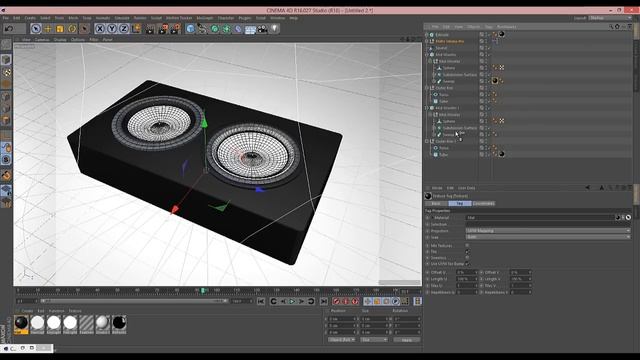The height and width of the screenshot is (360, 640).
Task: Collapse the Outer Rim 1 group
Action: [x=427, y=141]
